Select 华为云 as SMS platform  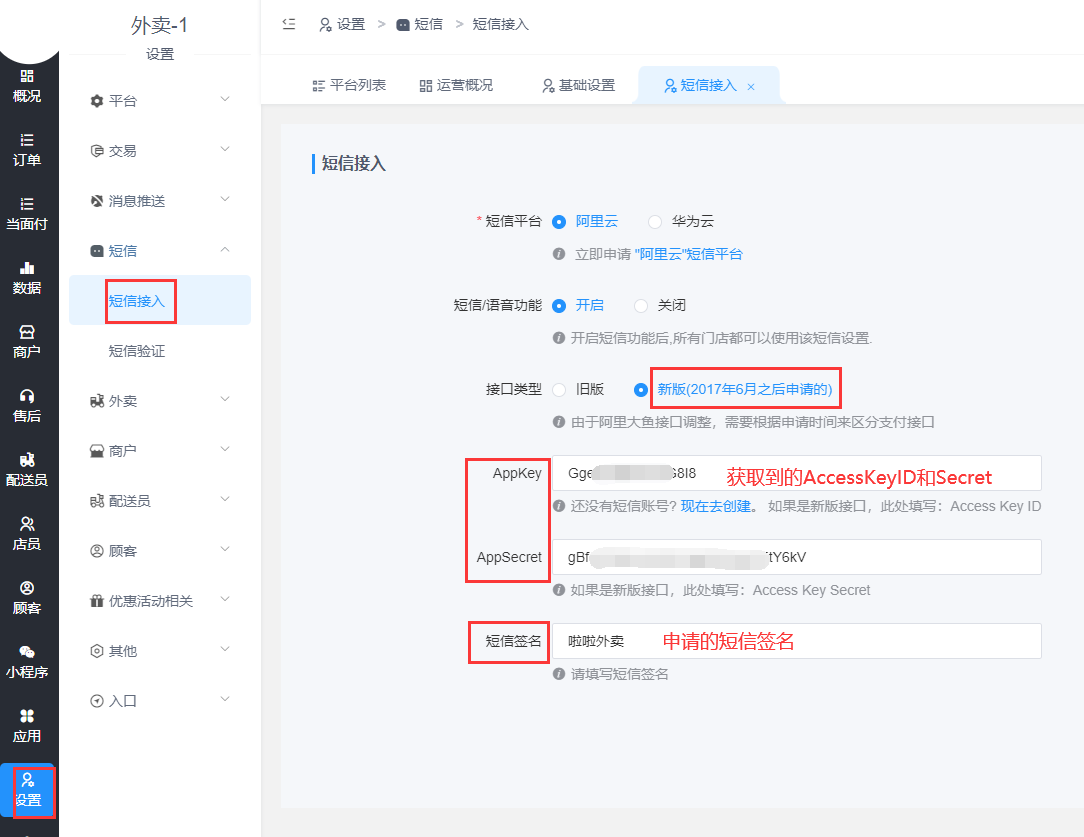pos(655,222)
